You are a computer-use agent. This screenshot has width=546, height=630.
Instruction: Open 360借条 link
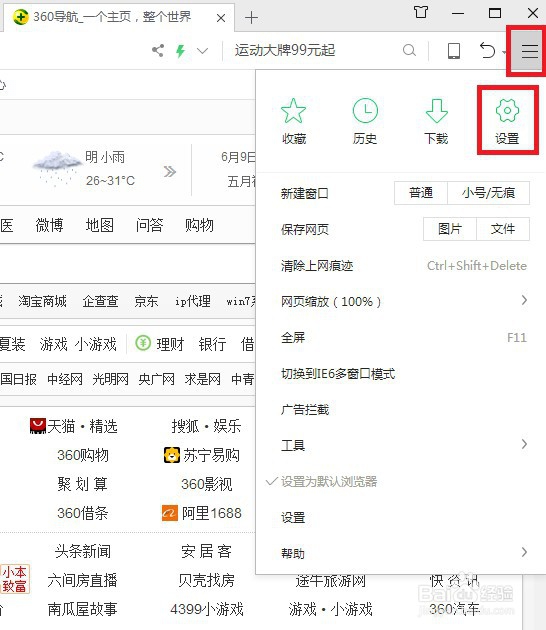pyautogui.click(x=83, y=513)
